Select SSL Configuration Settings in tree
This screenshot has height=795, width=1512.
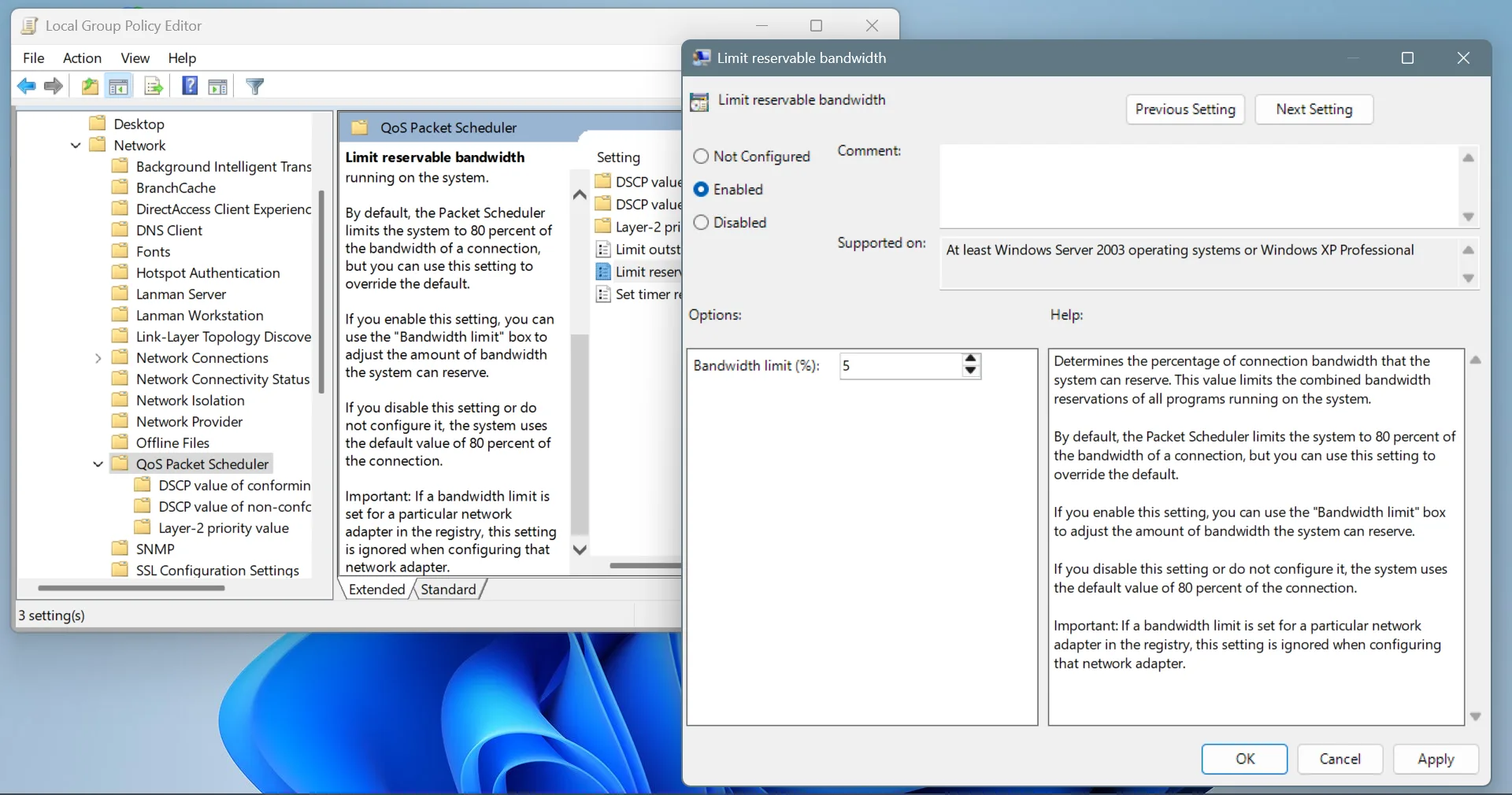(217, 570)
